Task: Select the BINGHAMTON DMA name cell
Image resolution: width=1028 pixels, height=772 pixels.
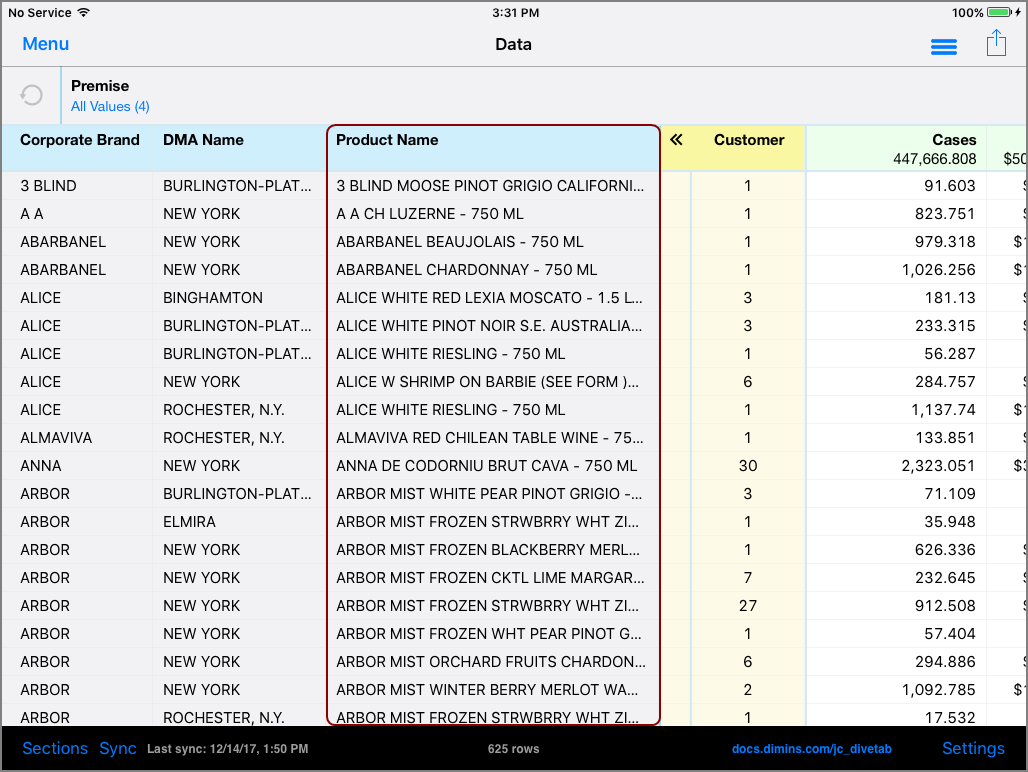Action: pyautogui.click(x=213, y=298)
